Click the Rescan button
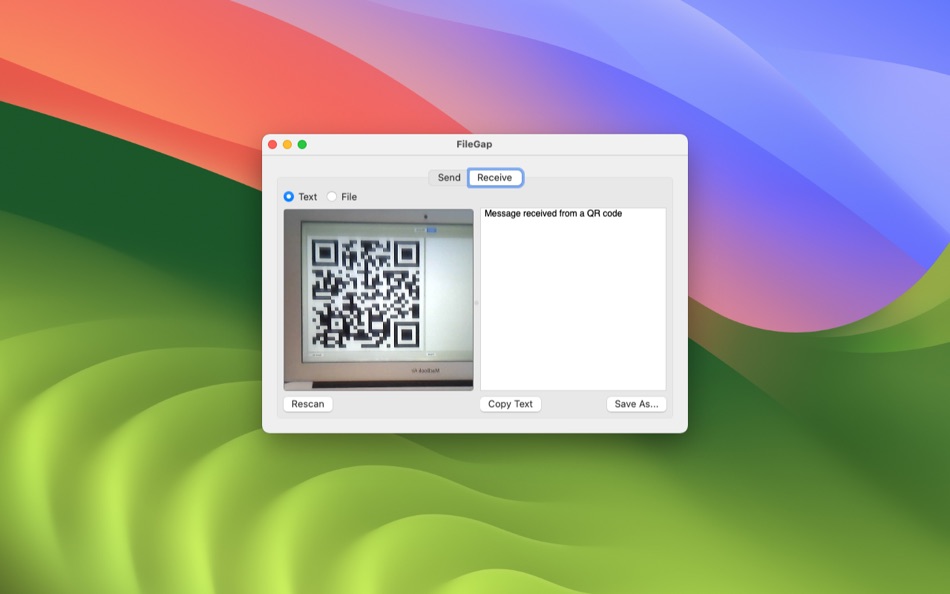 coord(308,404)
